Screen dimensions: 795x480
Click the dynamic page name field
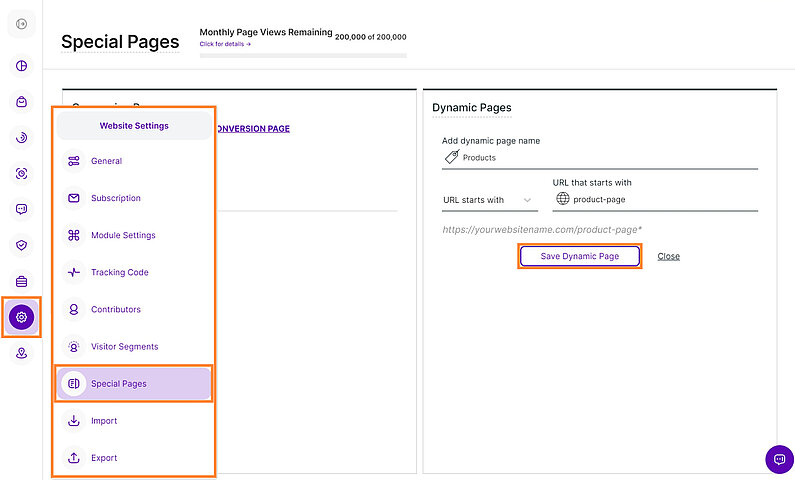pyautogui.click(x=605, y=158)
